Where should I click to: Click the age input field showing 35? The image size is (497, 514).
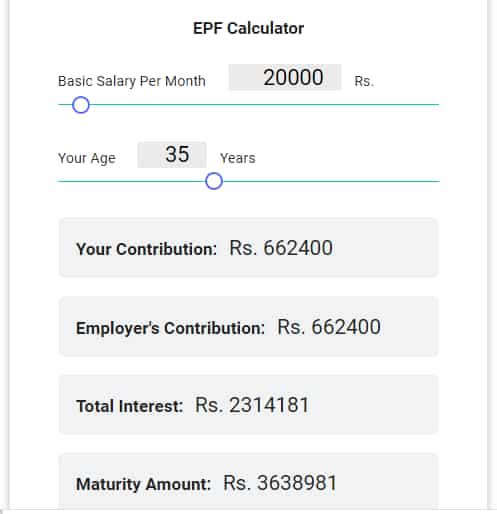pos(172,155)
